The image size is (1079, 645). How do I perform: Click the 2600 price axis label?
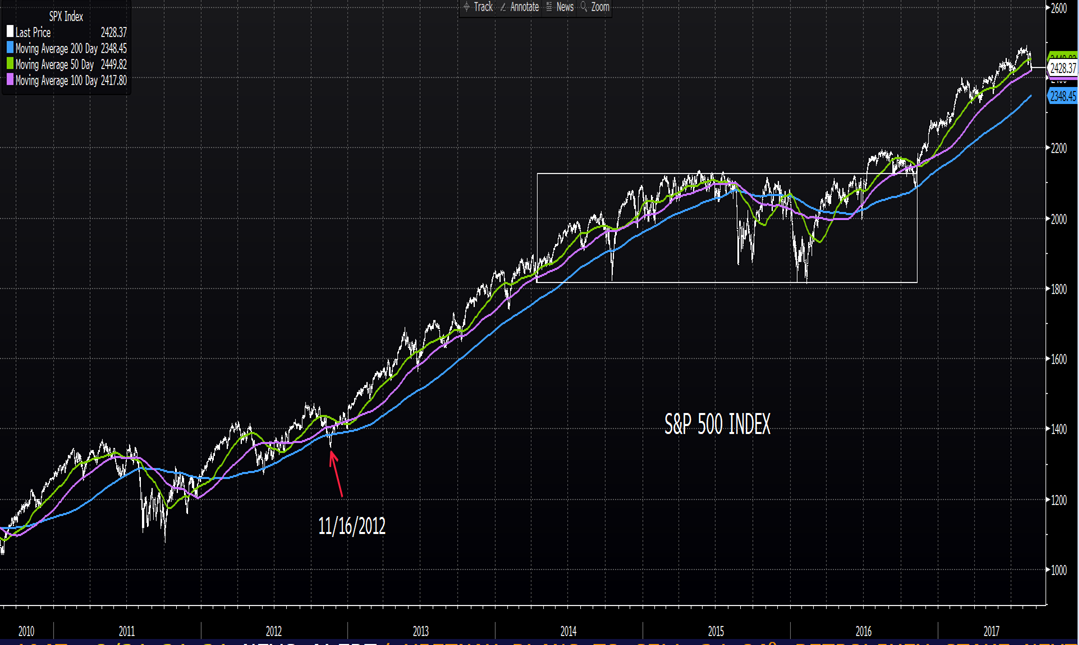click(1058, 8)
